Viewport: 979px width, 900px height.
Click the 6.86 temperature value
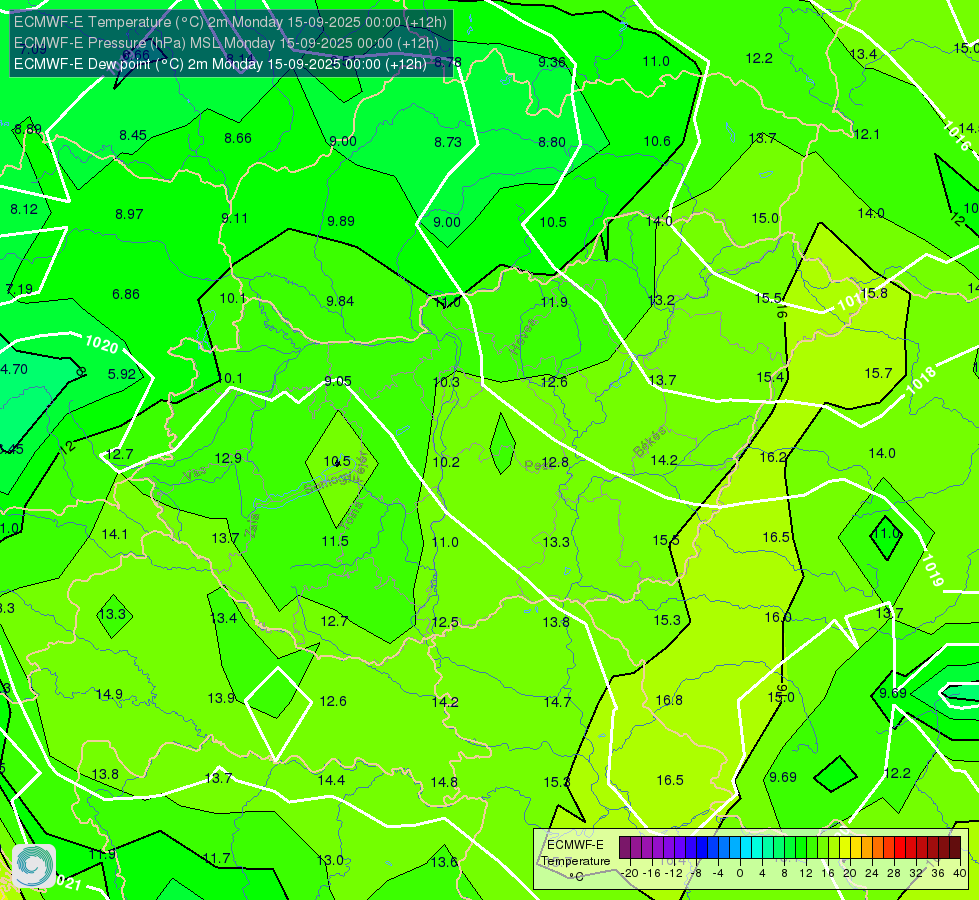(125, 294)
